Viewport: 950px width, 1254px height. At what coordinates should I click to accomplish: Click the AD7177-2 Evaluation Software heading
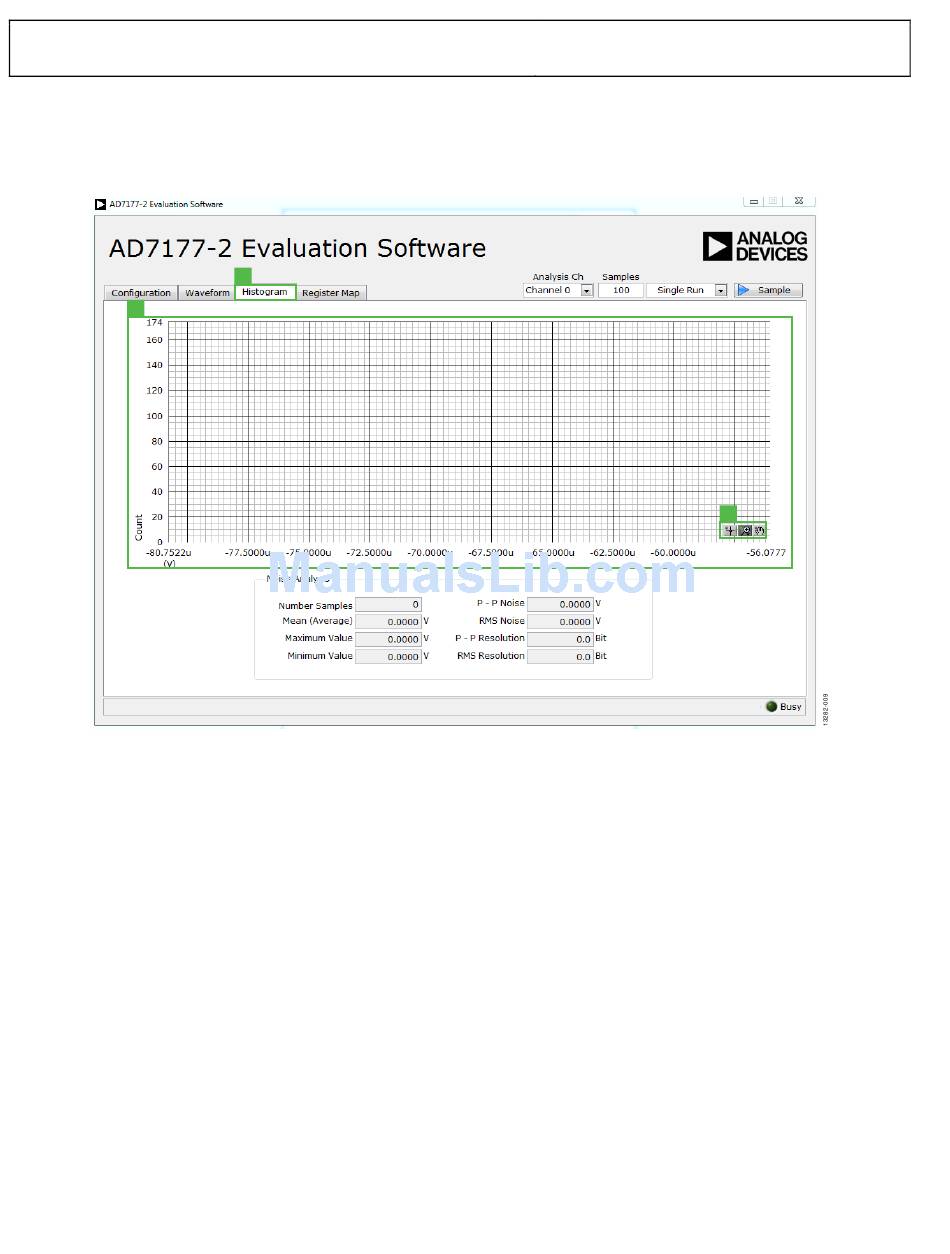click(297, 248)
